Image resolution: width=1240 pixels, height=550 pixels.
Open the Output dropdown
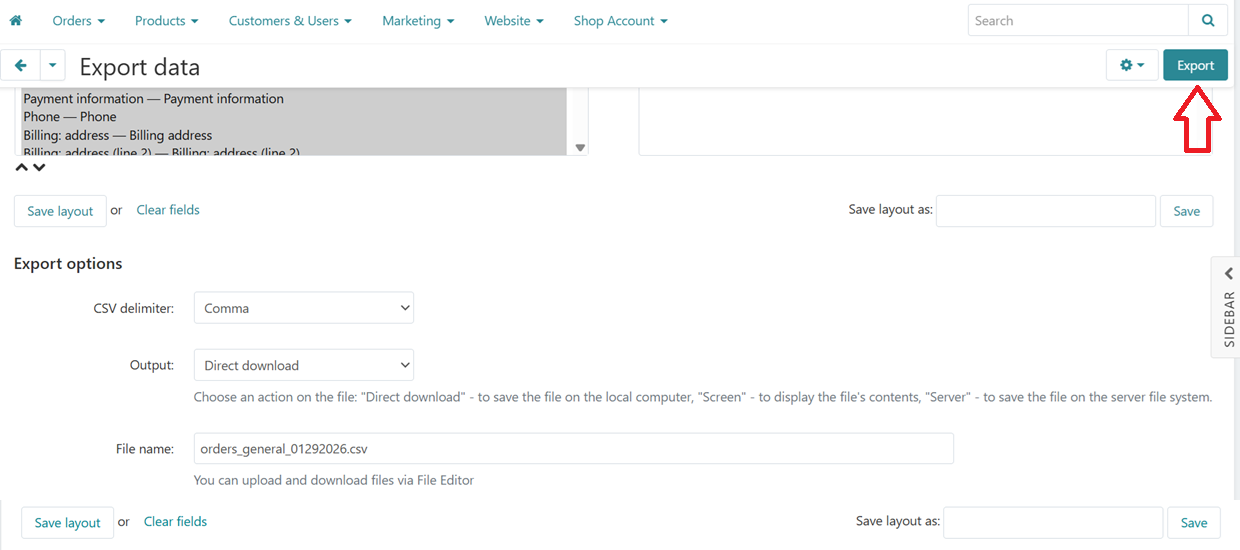click(x=303, y=365)
